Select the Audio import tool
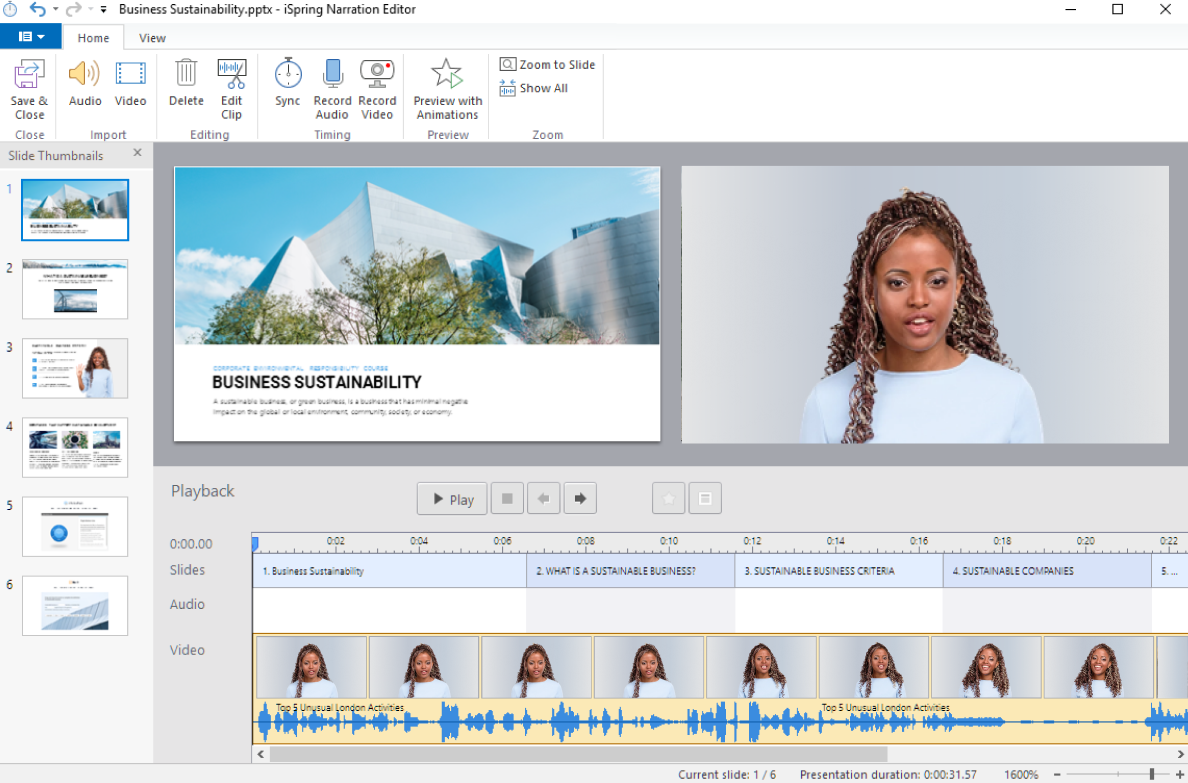1188x783 pixels. (x=84, y=87)
